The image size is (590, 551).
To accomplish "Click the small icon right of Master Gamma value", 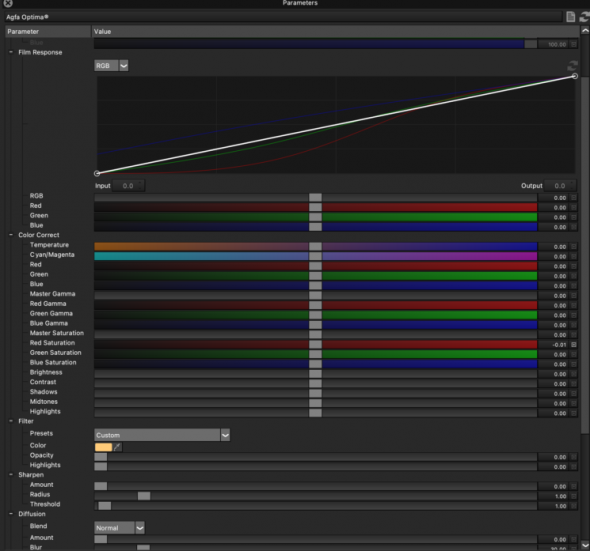I will pyautogui.click(x=573, y=295).
